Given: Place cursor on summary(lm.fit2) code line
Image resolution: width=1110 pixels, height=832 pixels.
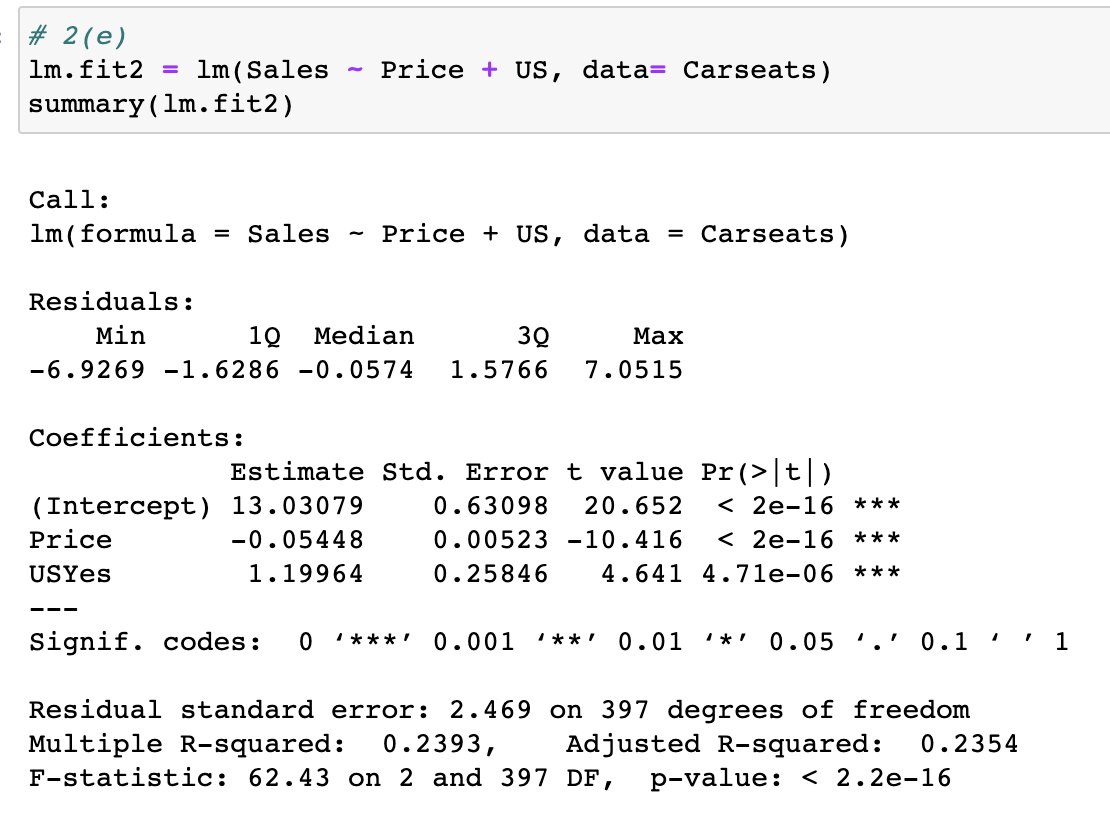Looking at the screenshot, I should pos(161,104).
